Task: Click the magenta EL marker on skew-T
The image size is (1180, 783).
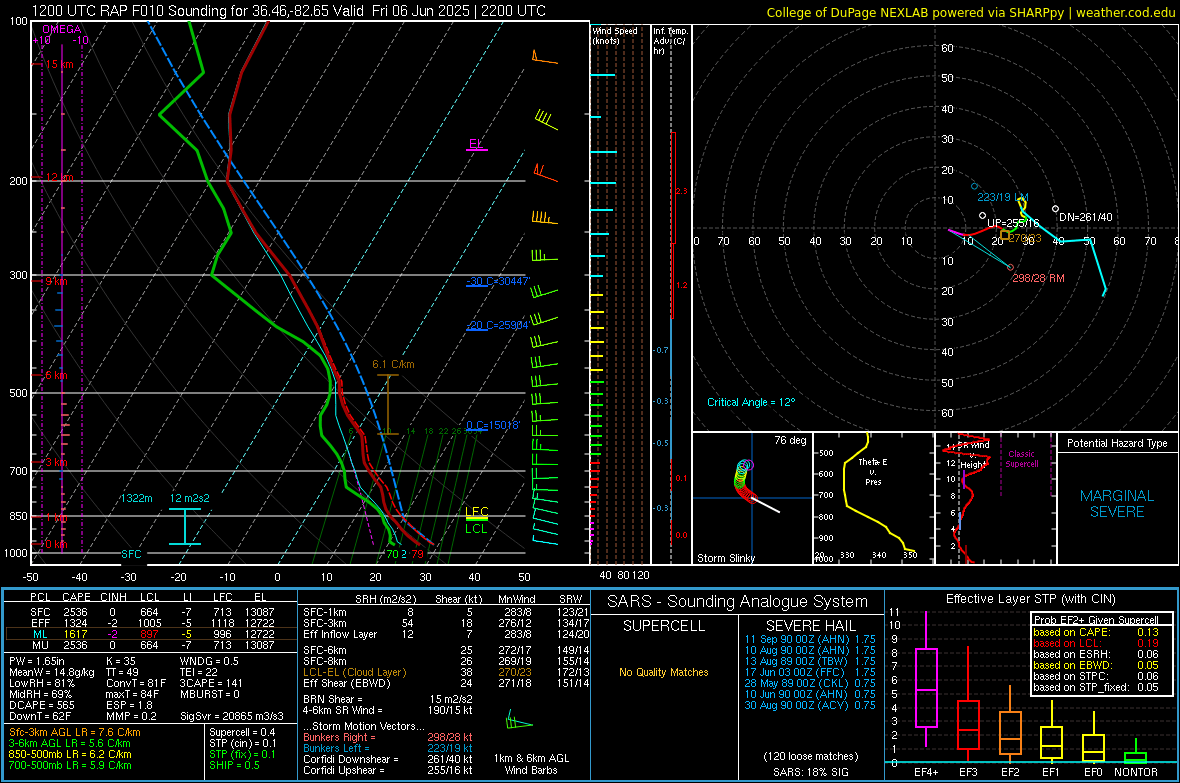Action: pyautogui.click(x=476, y=145)
